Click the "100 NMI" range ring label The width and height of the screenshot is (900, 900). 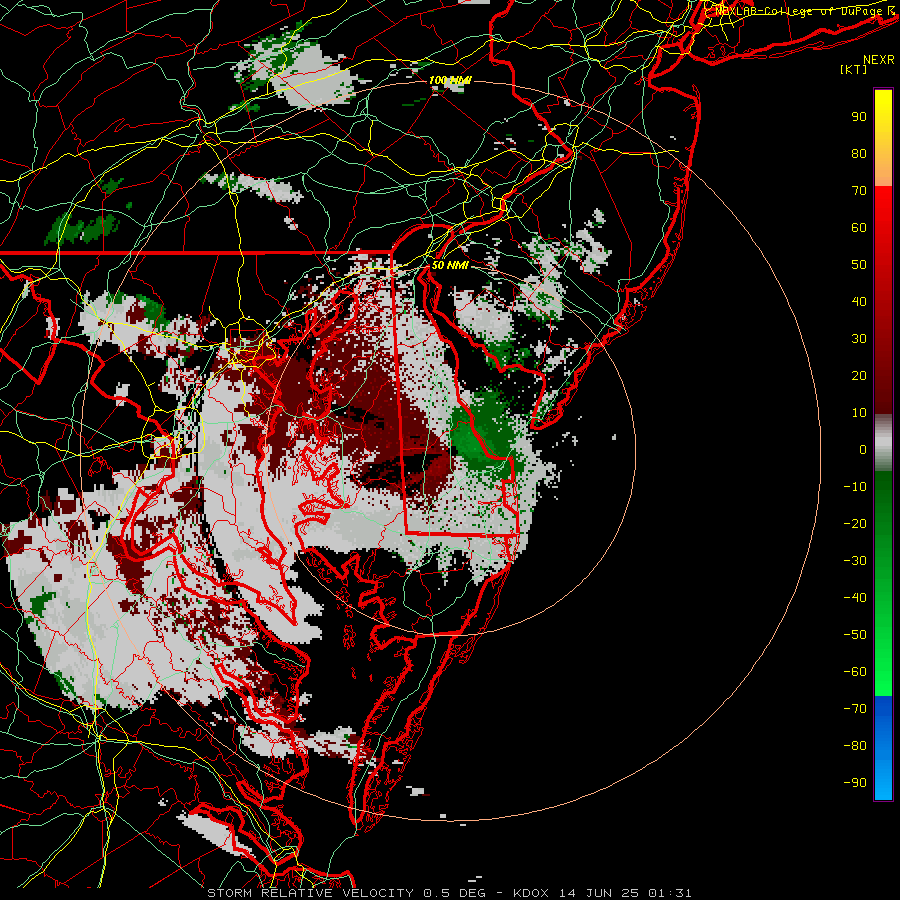[x=449, y=80]
